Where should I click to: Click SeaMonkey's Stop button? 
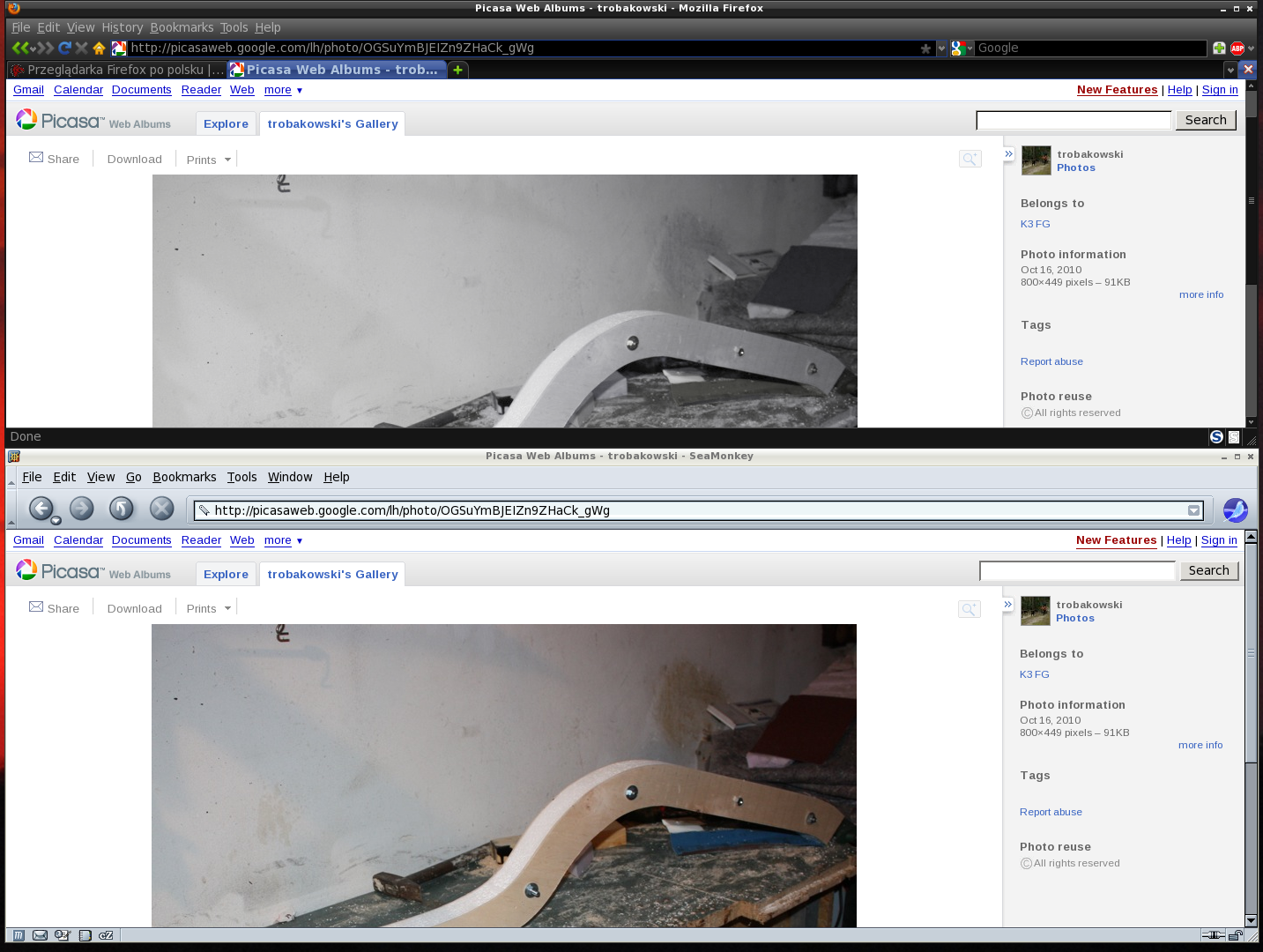tap(161, 509)
